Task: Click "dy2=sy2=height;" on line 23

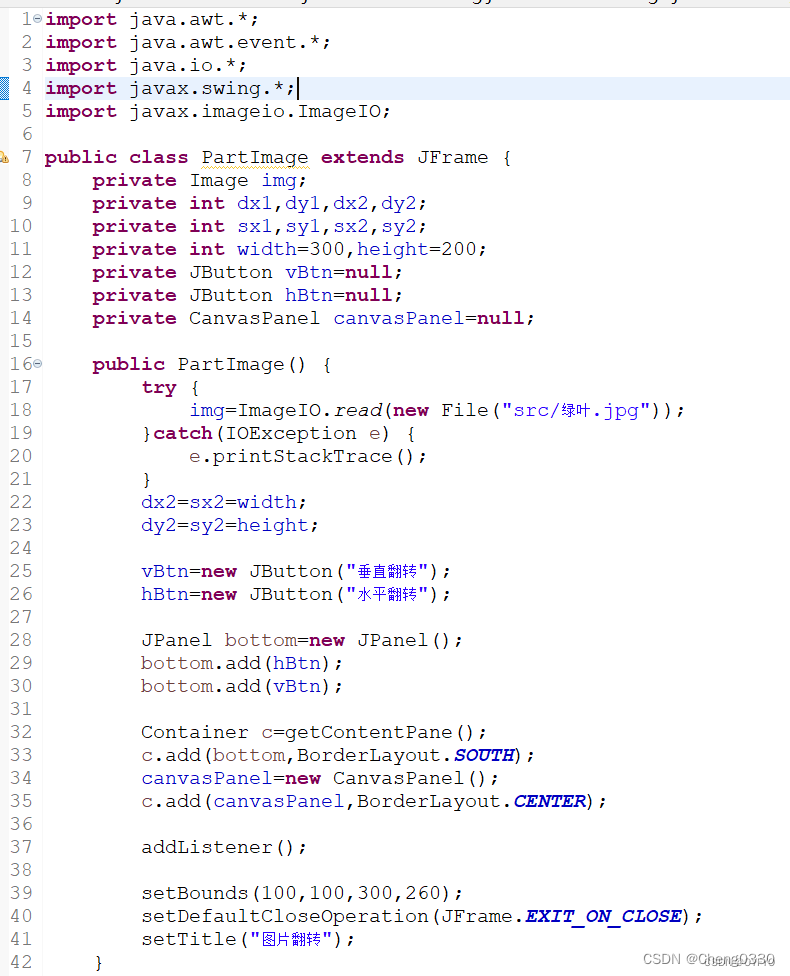Action: click(230, 526)
